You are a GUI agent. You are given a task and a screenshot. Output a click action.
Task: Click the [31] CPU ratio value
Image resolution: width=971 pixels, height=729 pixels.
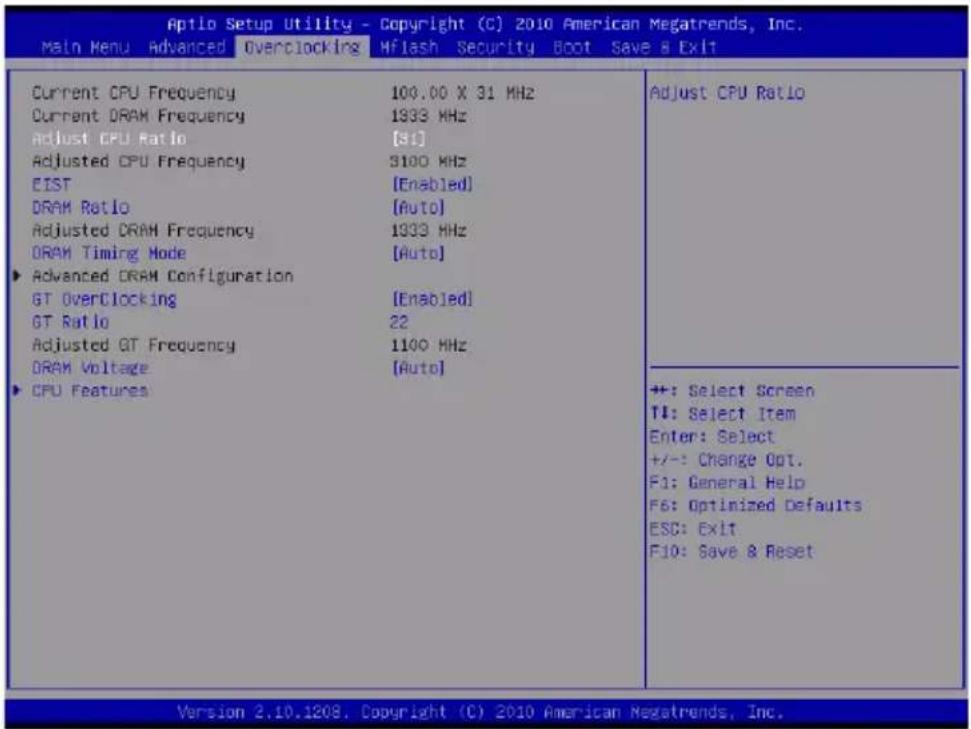coord(408,138)
